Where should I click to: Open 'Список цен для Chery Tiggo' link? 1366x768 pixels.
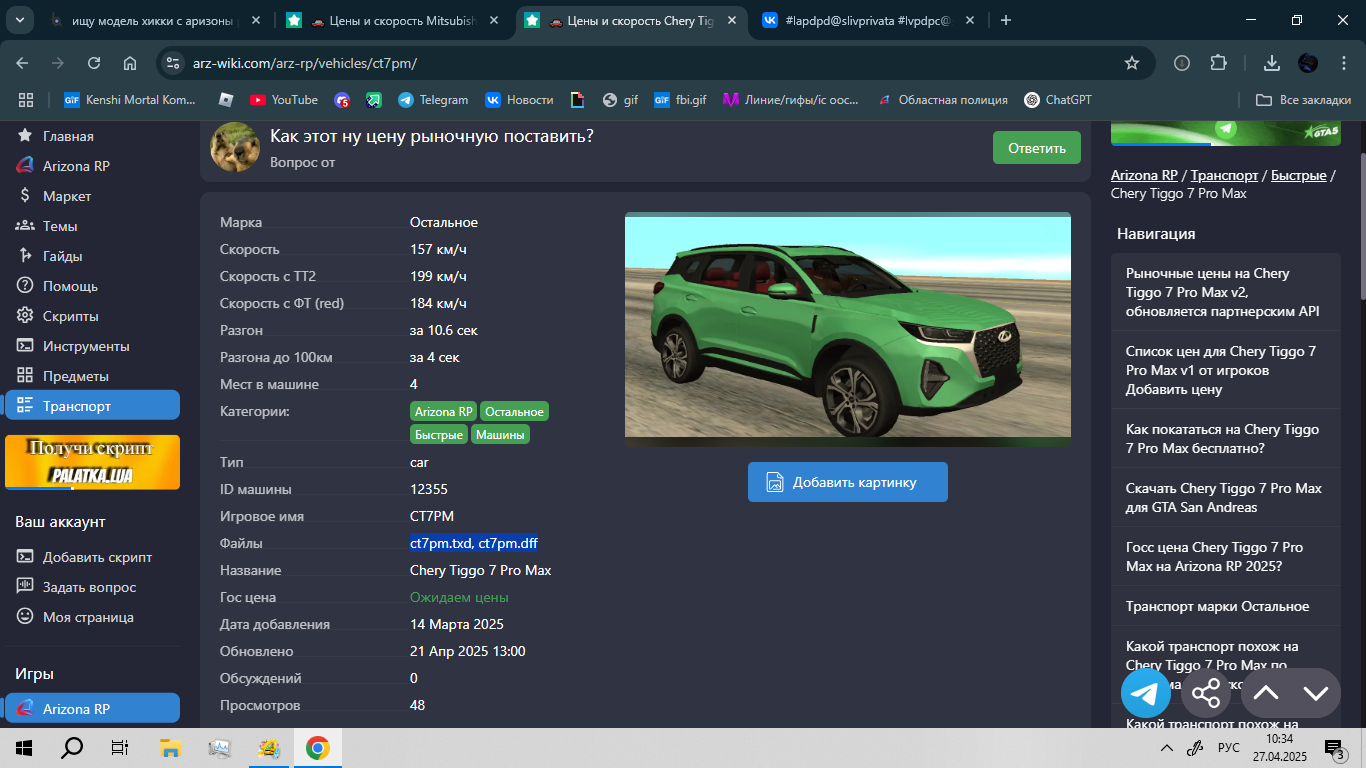(1226, 370)
